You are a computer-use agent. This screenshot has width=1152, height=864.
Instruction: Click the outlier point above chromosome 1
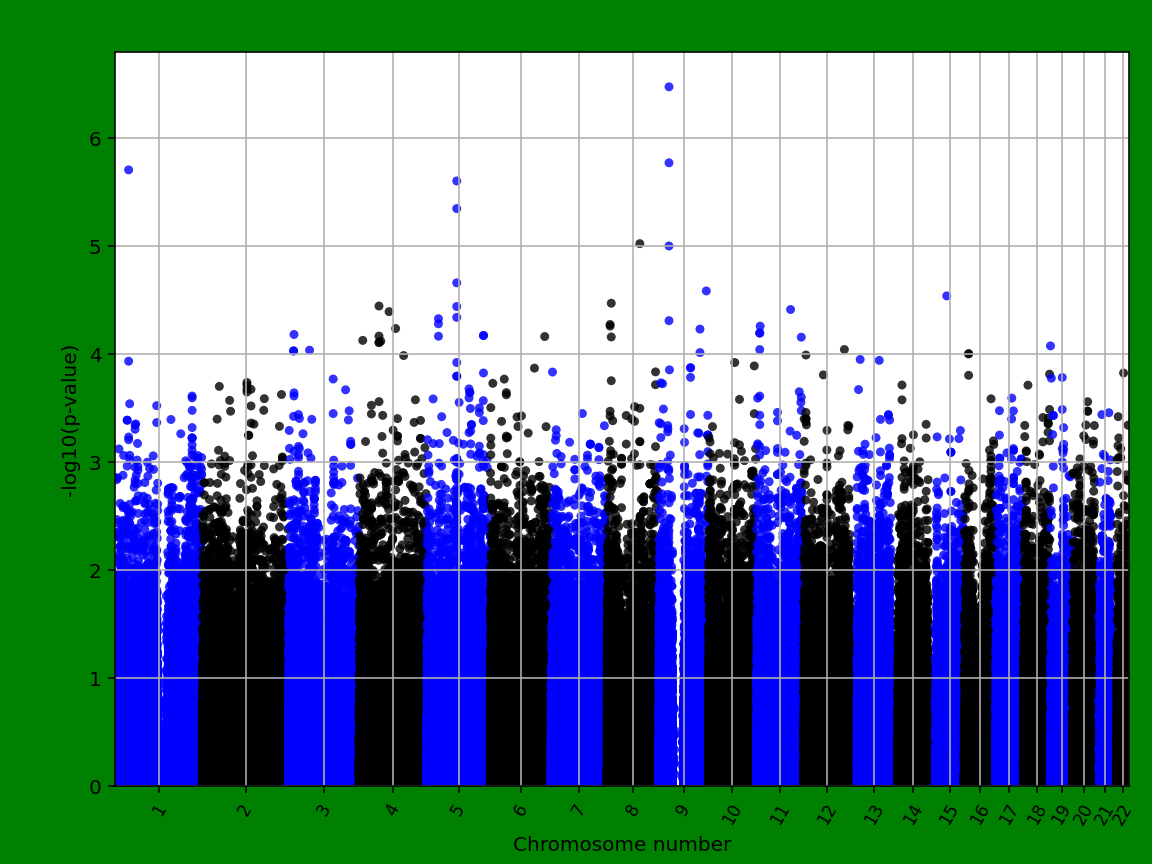tap(127, 170)
